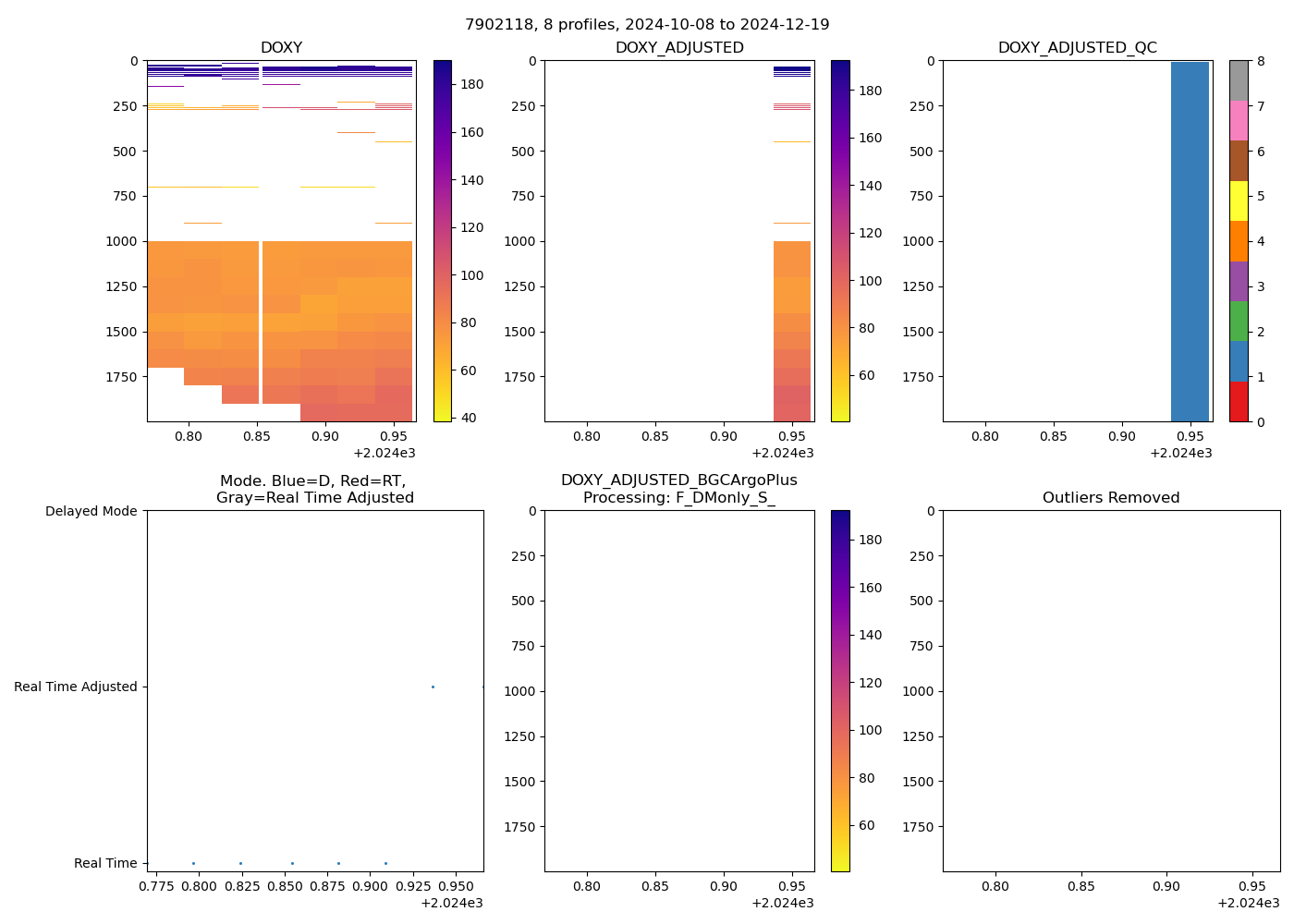The height and width of the screenshot is (924, 1294).
Task: Click the orange data column in DOXY_ADJUSTED plot
Action: pos(792,305)
